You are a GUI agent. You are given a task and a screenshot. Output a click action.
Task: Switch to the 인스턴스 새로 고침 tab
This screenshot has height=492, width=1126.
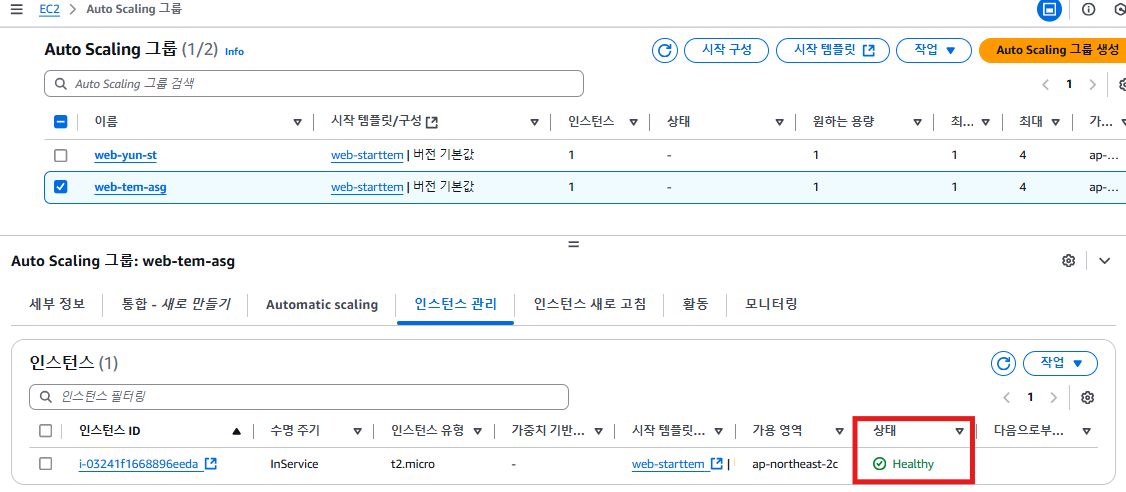point(590,304)
